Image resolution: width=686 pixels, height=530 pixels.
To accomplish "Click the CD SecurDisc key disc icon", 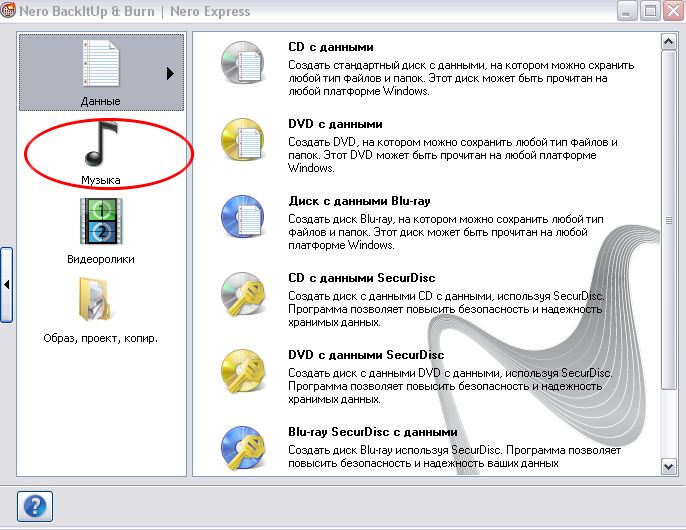I will tap(243, 294).
